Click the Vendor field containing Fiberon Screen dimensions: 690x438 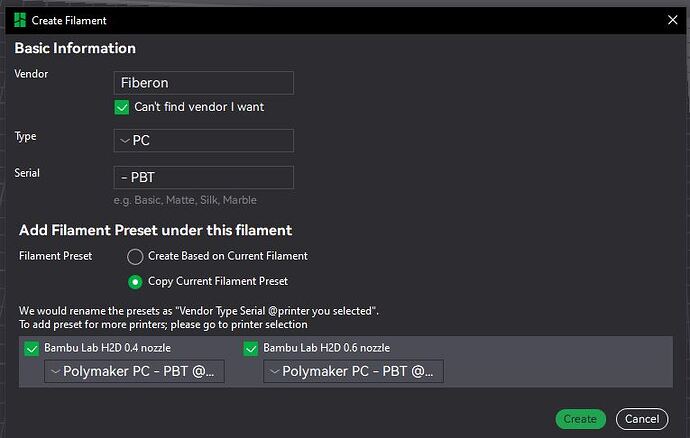[x=204, y=83]
